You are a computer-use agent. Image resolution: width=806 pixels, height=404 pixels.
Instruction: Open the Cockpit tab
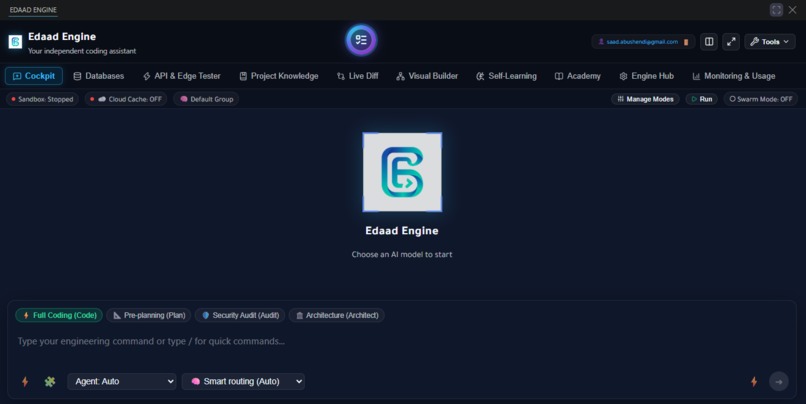[x=34, y=76]
